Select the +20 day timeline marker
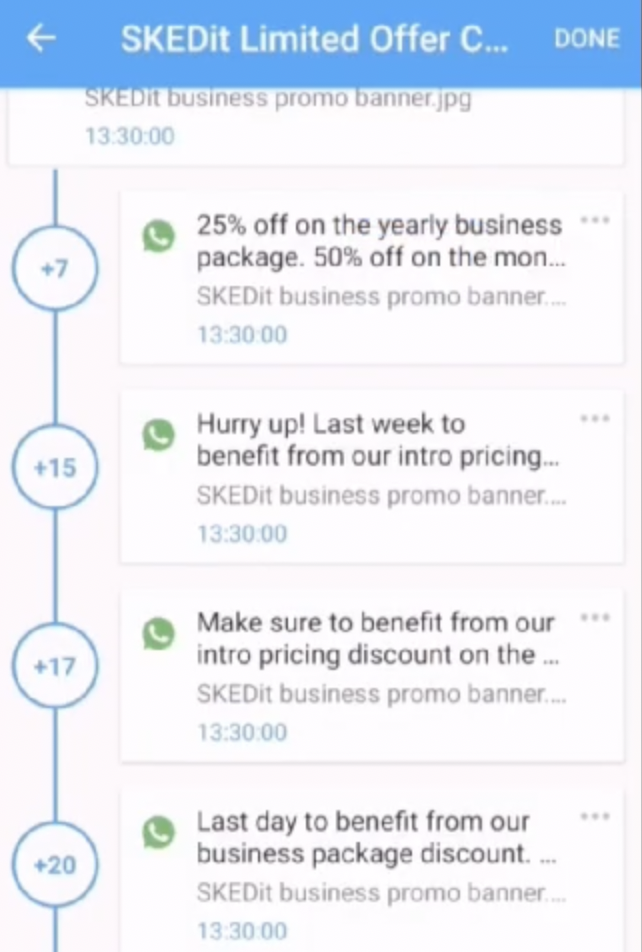The width and height of the screenshot is (642, 952). (x=55, y=865)
